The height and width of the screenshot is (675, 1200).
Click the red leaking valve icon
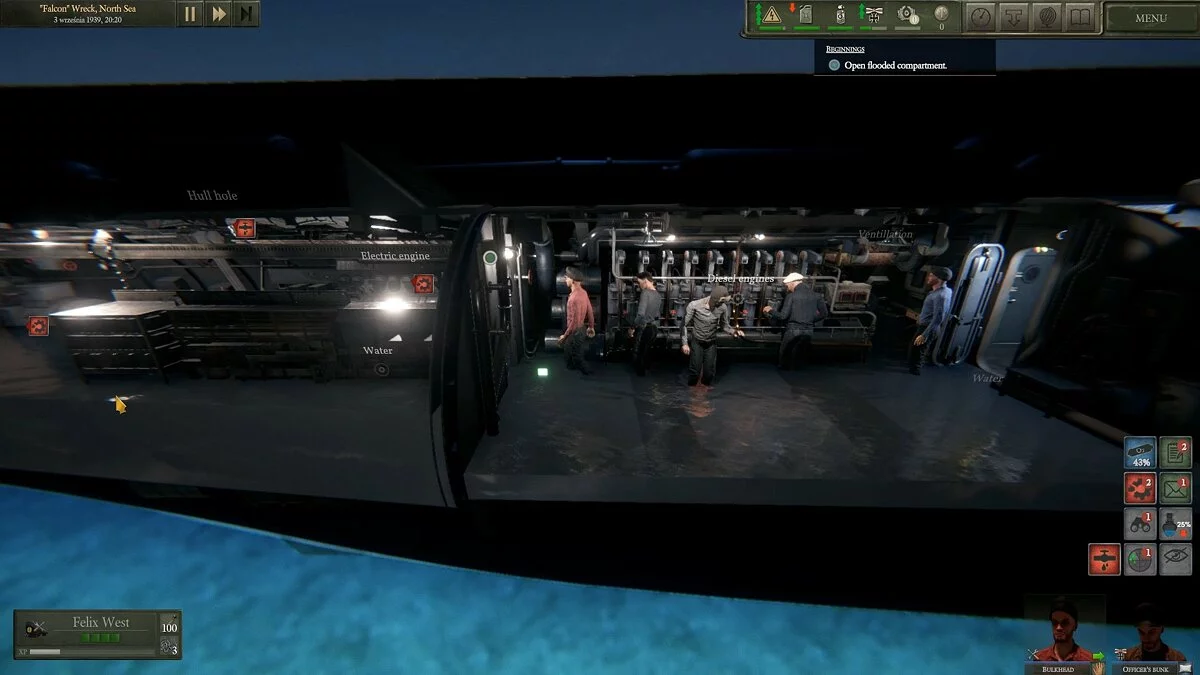click(1102, 558)
